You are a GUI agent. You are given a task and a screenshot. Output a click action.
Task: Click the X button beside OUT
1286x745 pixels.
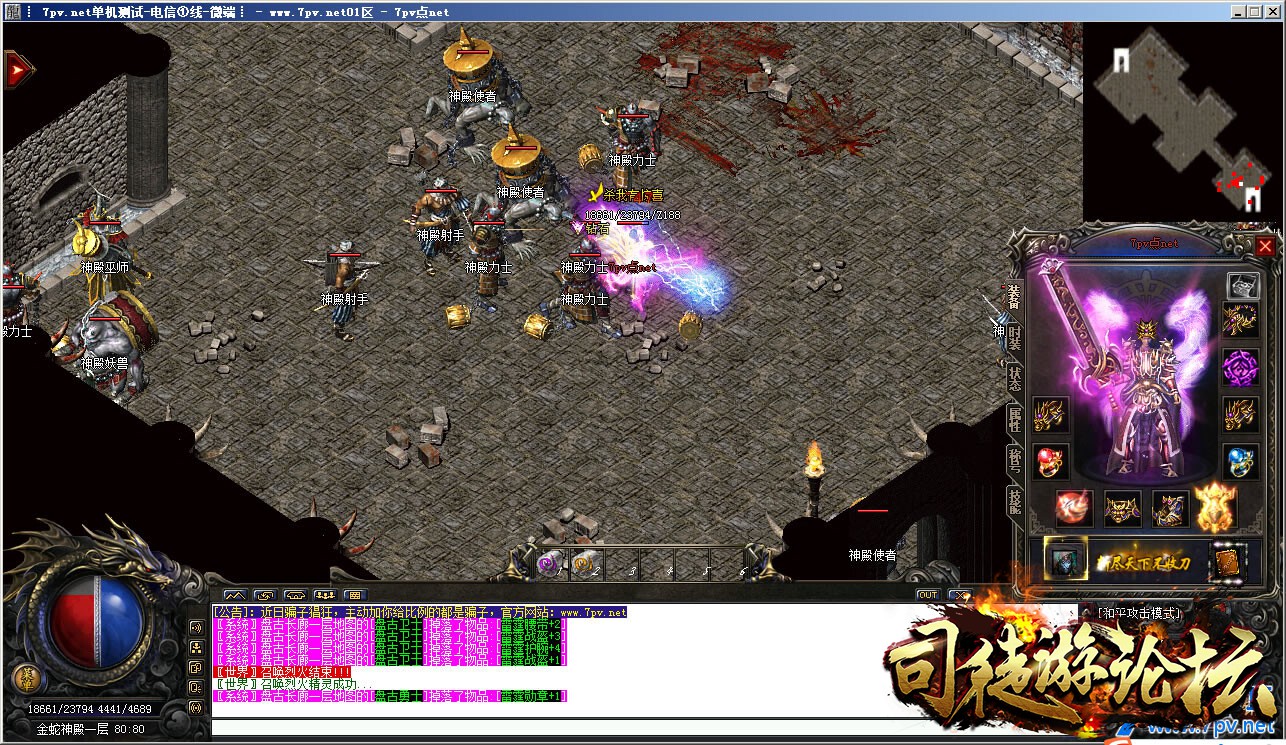click(961, 595)
